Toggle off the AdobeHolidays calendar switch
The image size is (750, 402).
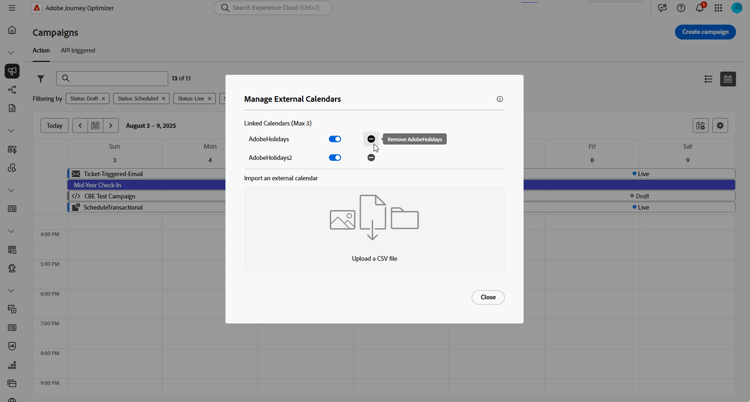335,139
